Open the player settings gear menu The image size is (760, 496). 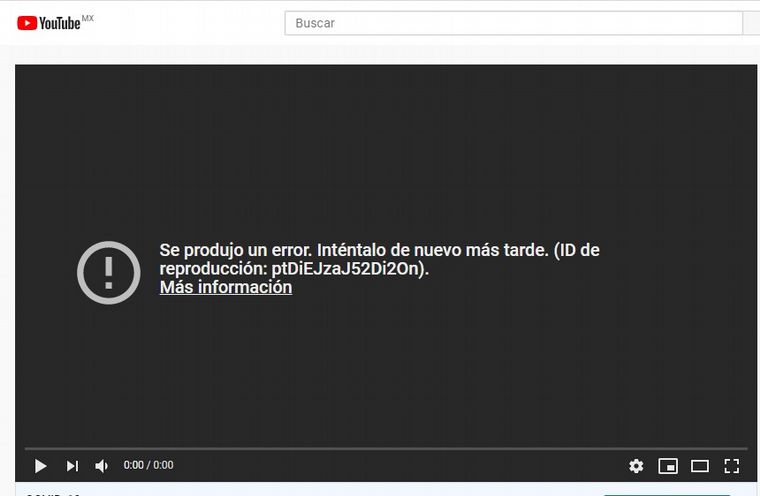(636, 466)
